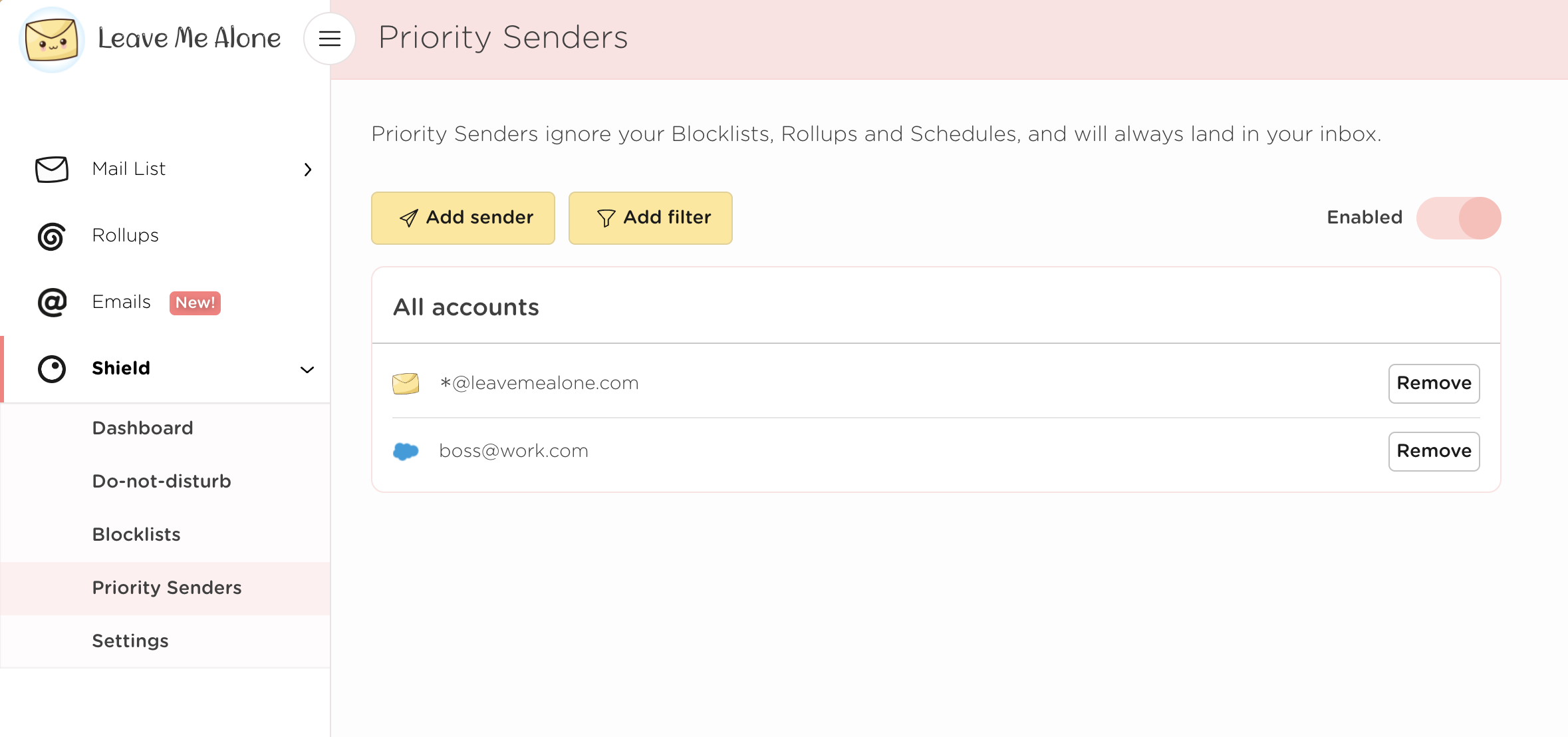
Task: Click the Shield circle icon
Action: click(x=52, y=369)
